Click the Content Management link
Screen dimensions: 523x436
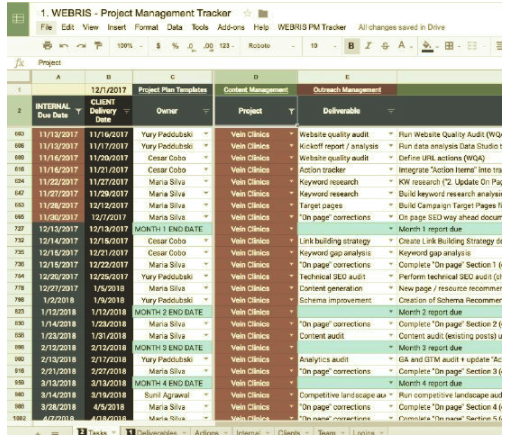pos(255,89)
